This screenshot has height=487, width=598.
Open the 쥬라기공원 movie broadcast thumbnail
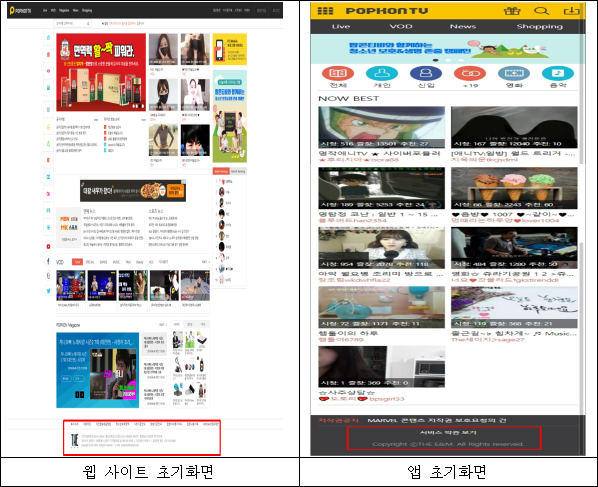click(x=514, y=248)
